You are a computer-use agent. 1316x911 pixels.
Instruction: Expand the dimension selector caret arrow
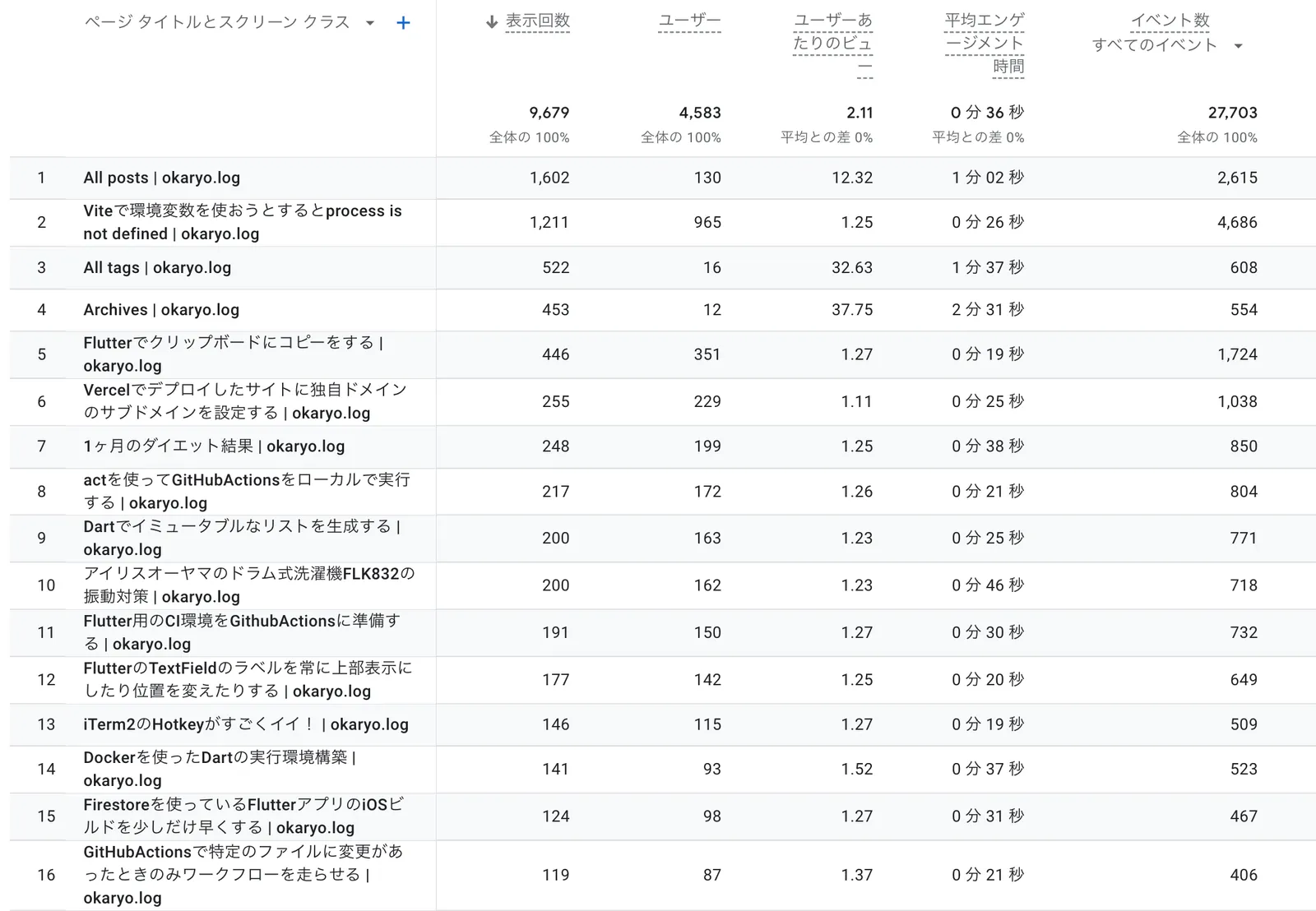coord(369,23)
